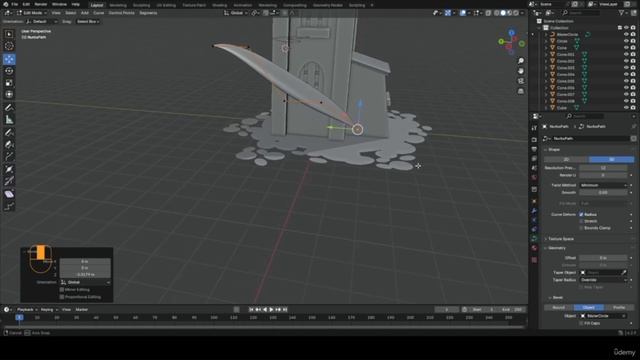Screen dimensions: 640x360
Task: Open the Edit Mode dropdown
Action: [31, 13]
